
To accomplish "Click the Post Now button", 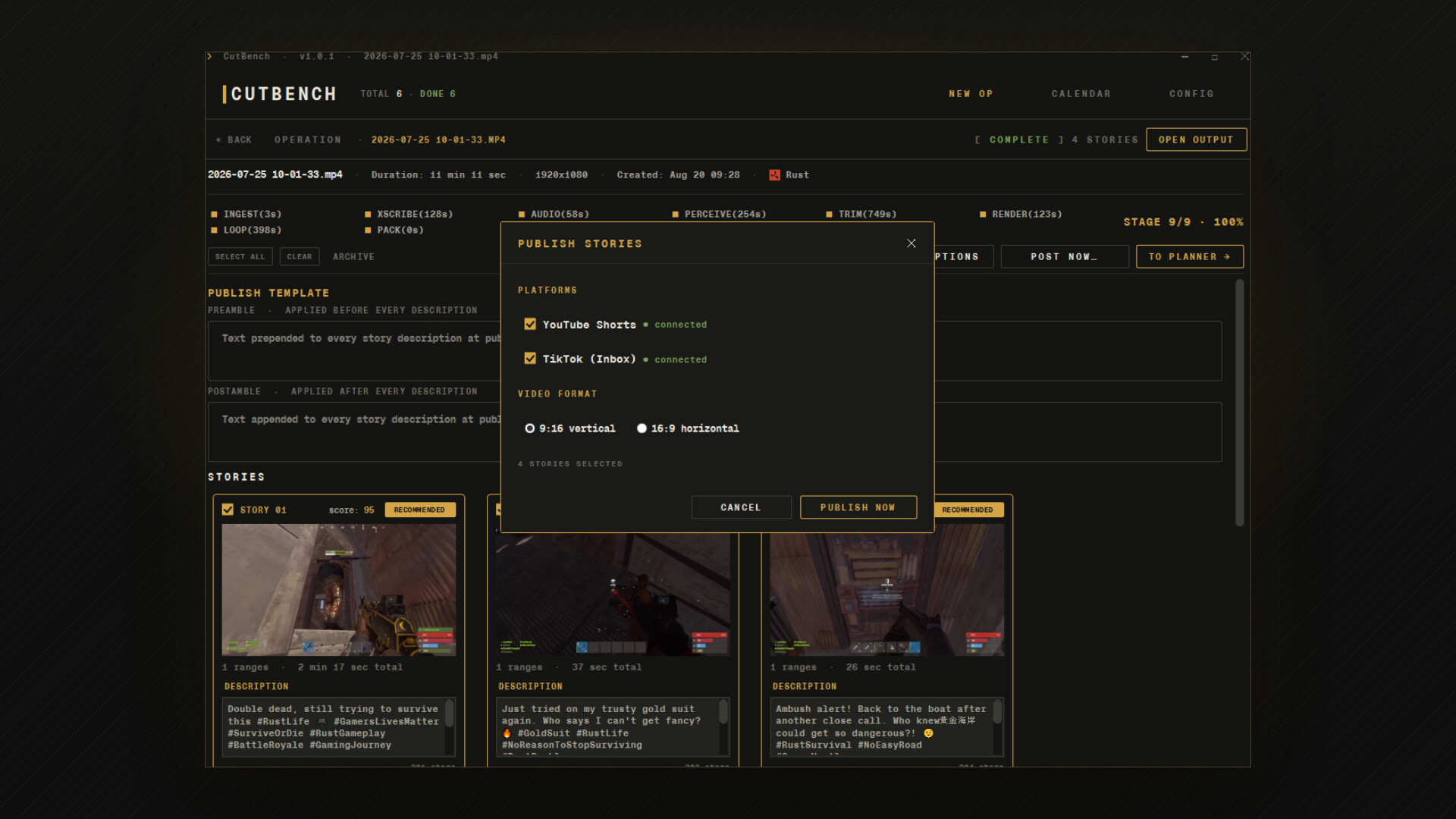I will pyautogui.click(x=1064, y=256).
